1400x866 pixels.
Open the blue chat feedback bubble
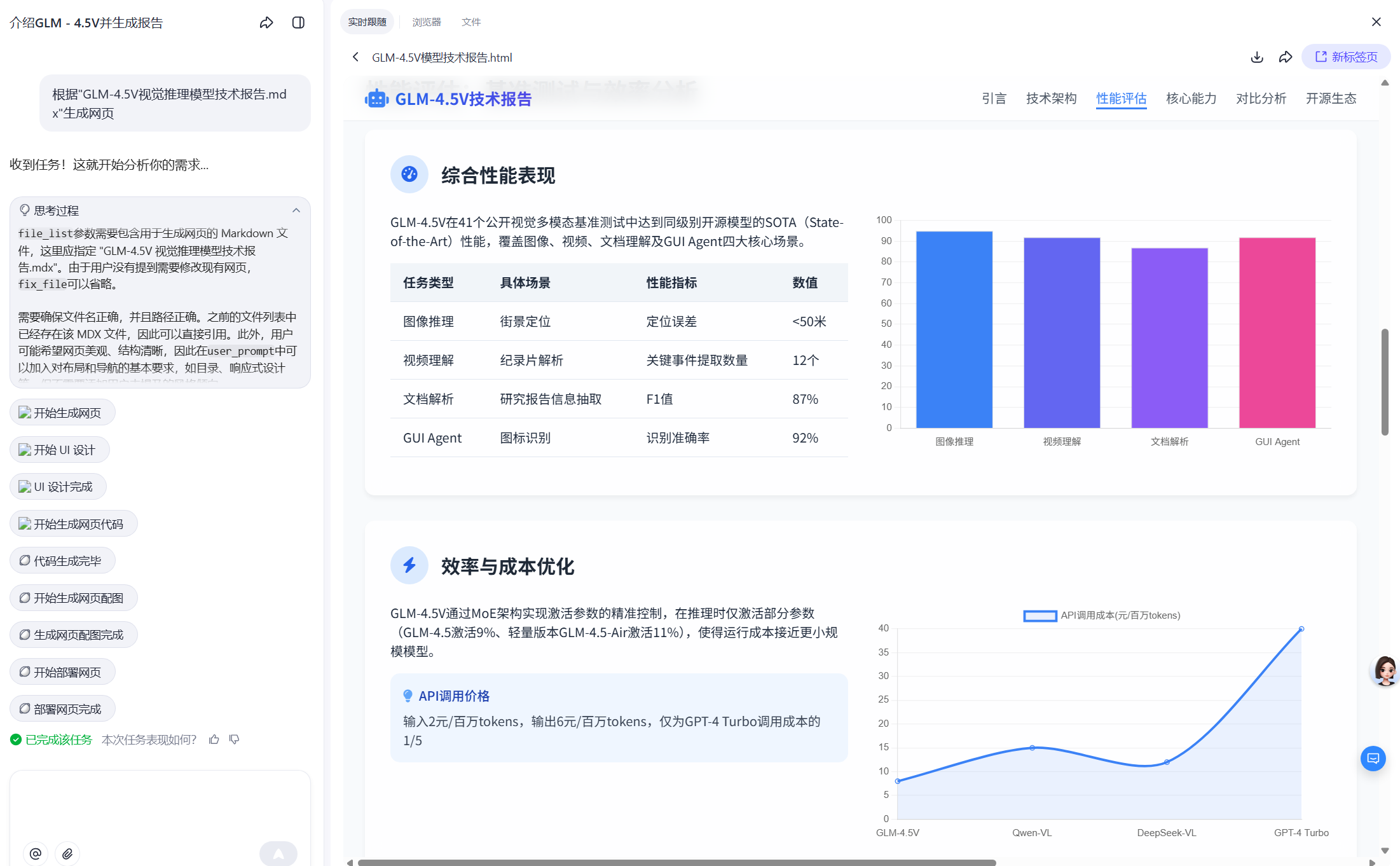[x=1373, y=759]
